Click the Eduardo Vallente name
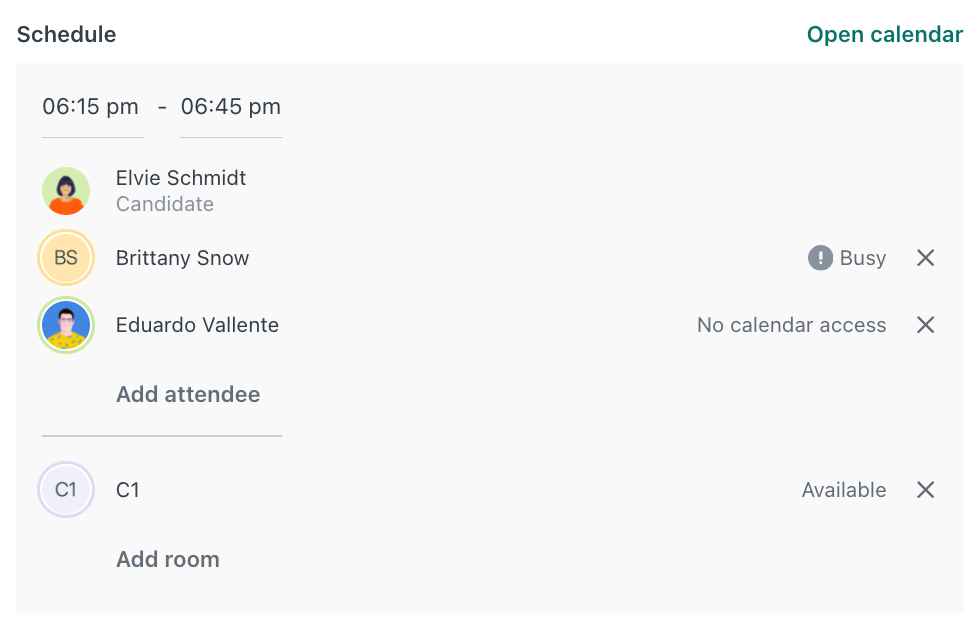This screenshot has width=978, height=628. pos(197,325)
